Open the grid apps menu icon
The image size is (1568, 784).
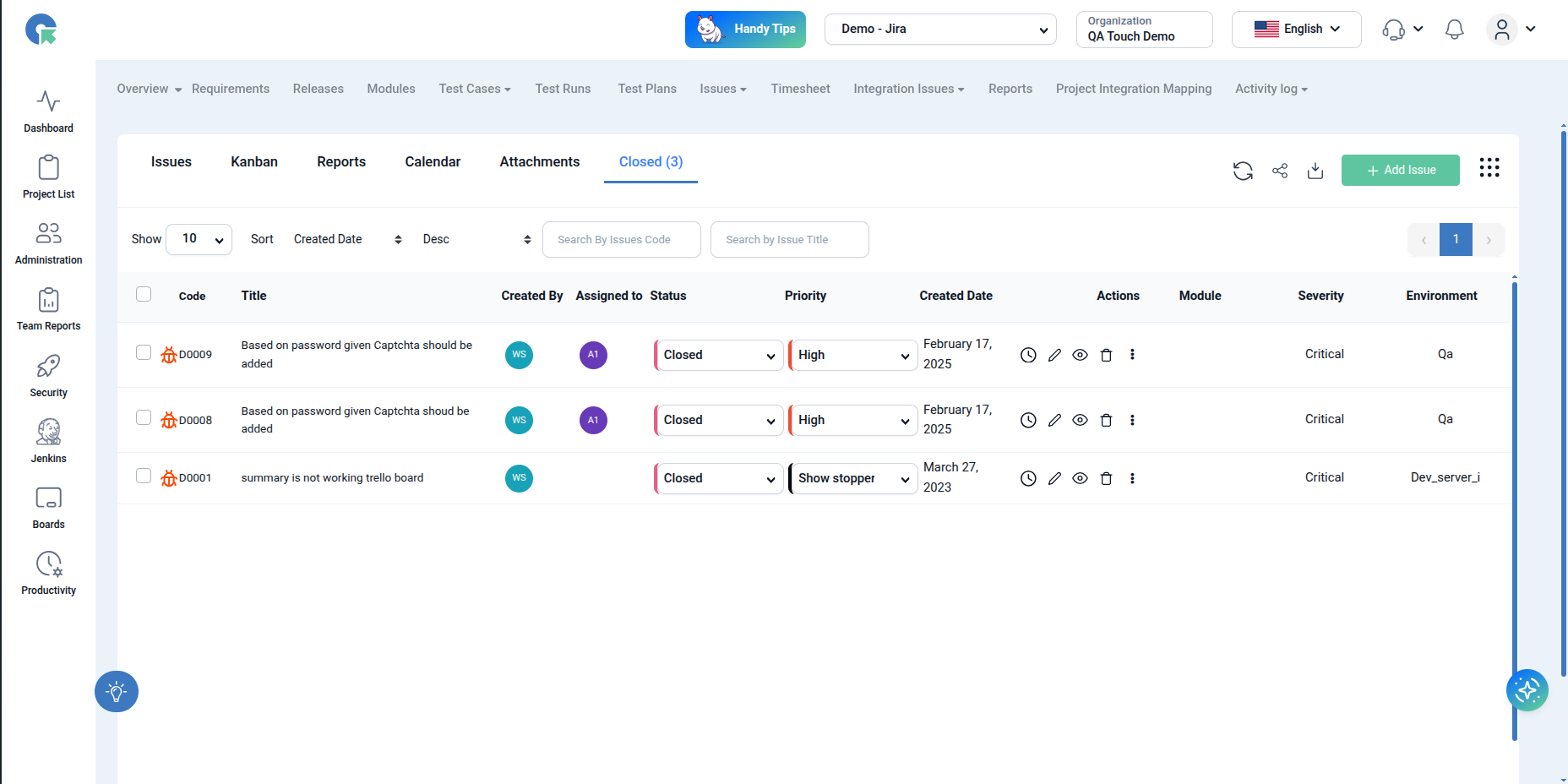[x=1489, y=168]
